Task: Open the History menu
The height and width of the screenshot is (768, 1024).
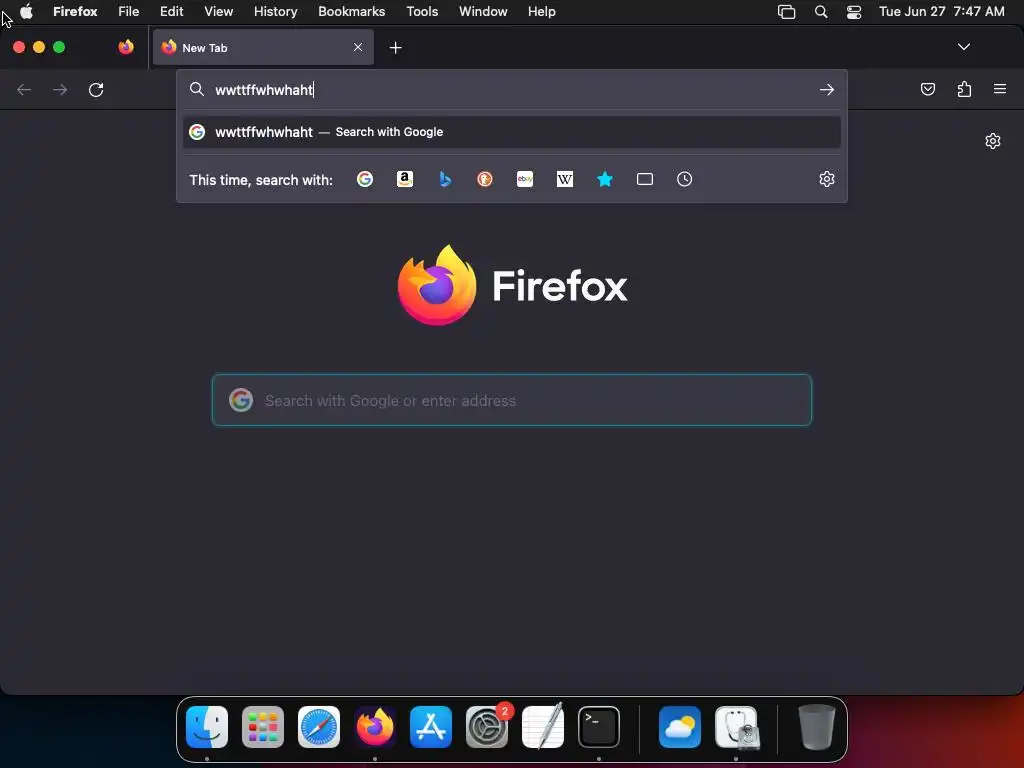Action: click(276, 11)
